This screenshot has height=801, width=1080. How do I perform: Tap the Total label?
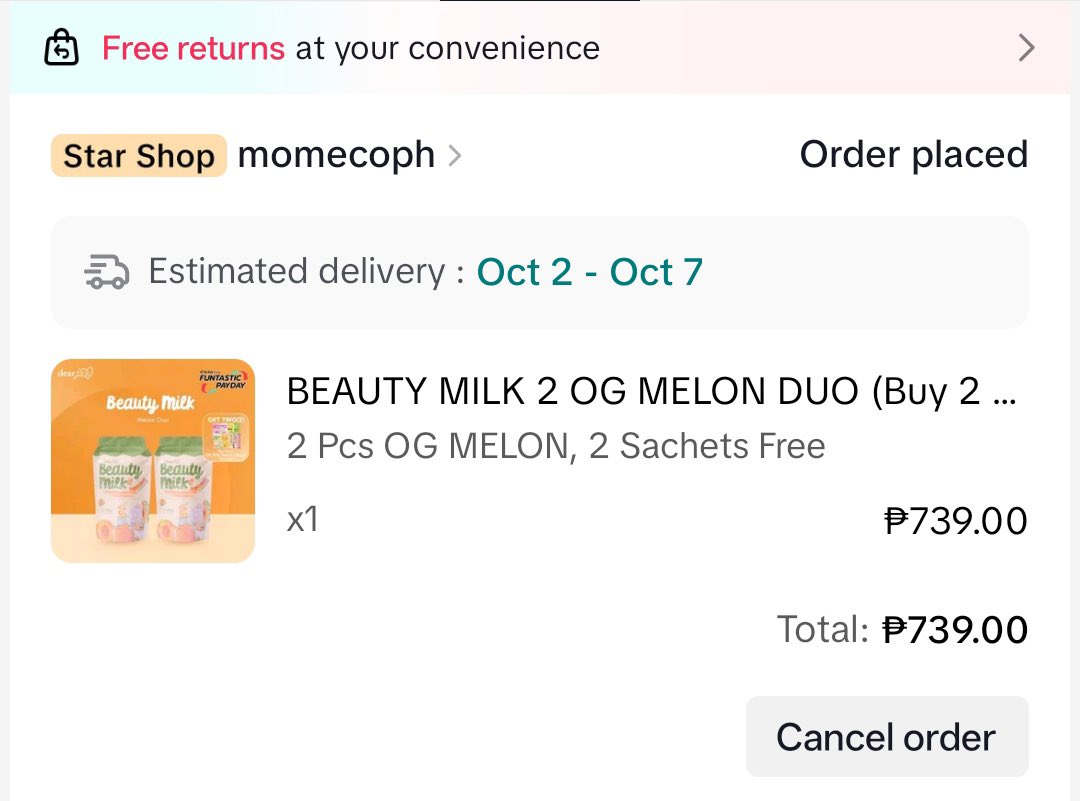click(x=822, y=630)
